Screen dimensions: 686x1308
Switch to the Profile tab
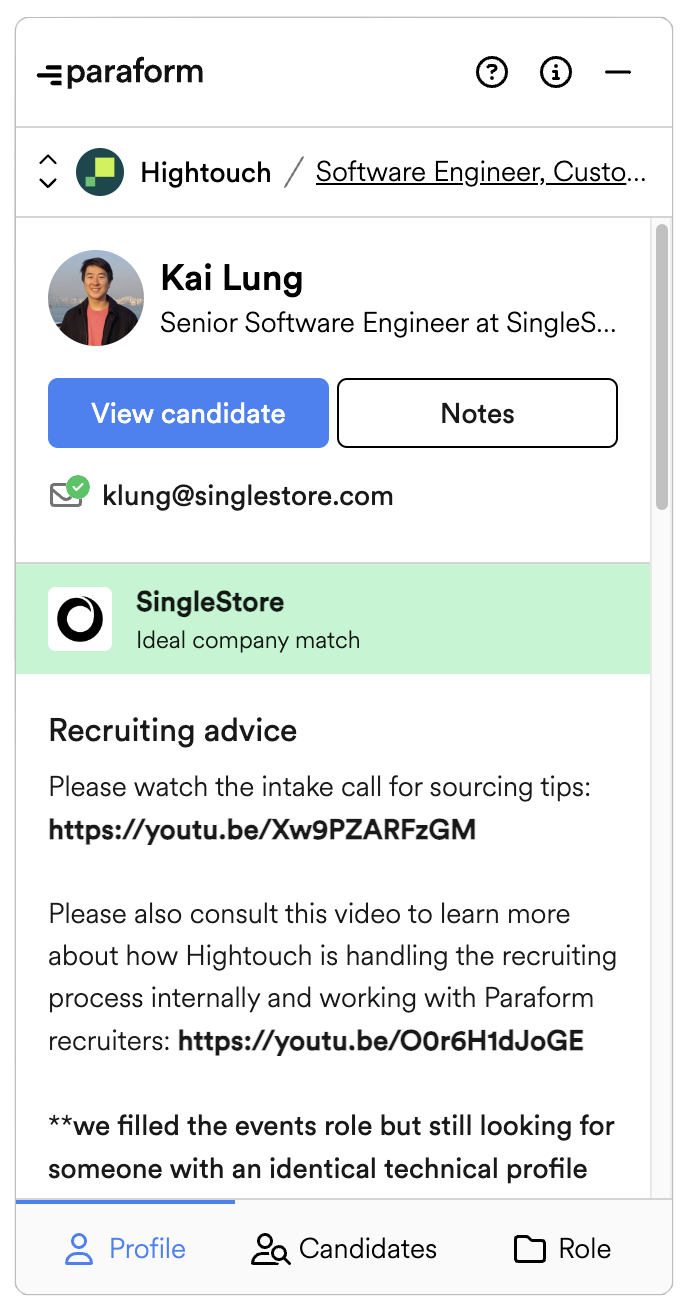tap(125, 1248)
